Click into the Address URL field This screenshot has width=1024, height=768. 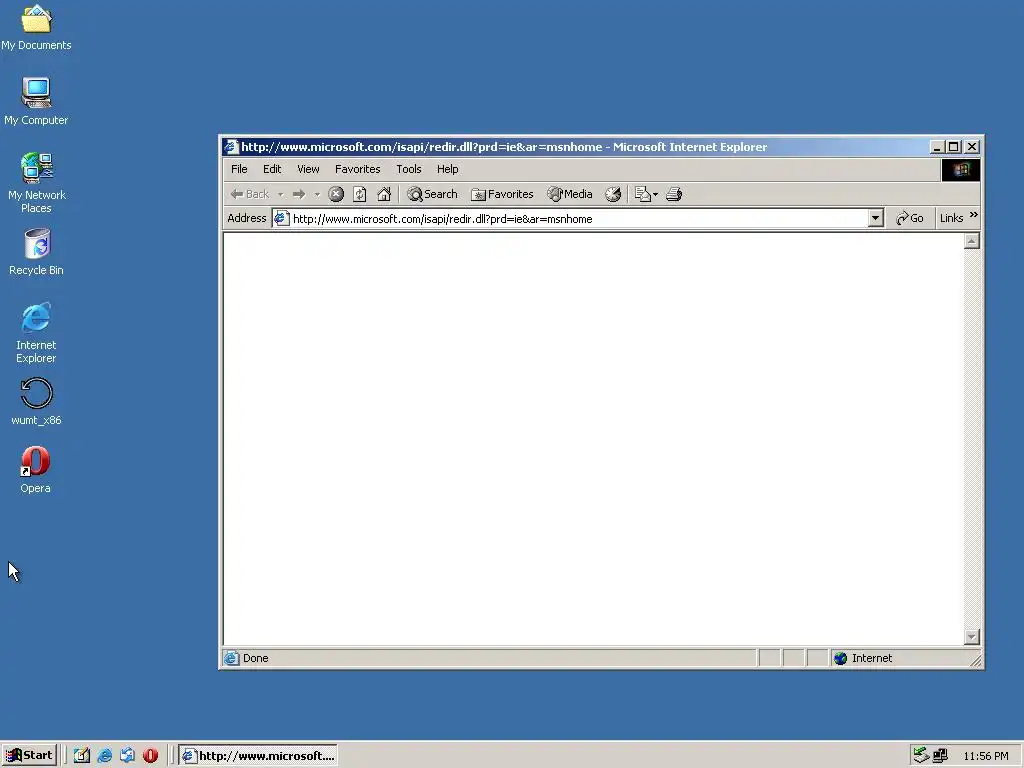[571, 218]
